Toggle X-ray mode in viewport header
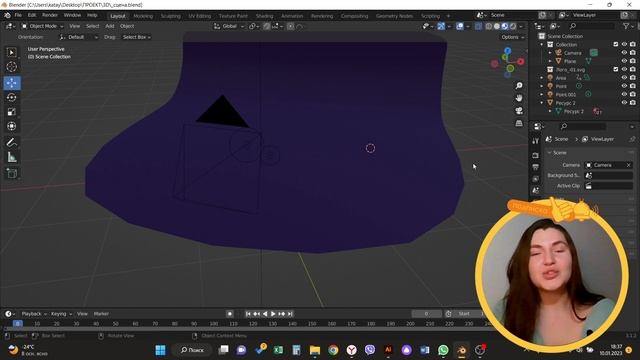This screenshot has height=360, width=640. pyautogui.click(x=478, y=26)
